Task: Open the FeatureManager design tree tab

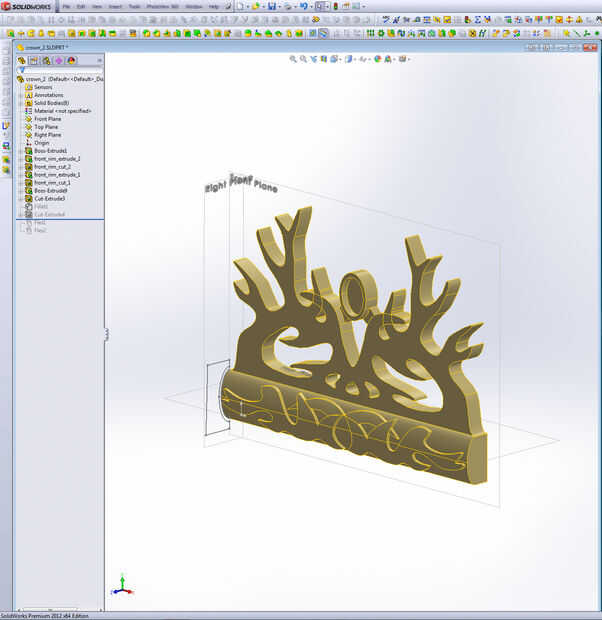Action: pos(22,60)
